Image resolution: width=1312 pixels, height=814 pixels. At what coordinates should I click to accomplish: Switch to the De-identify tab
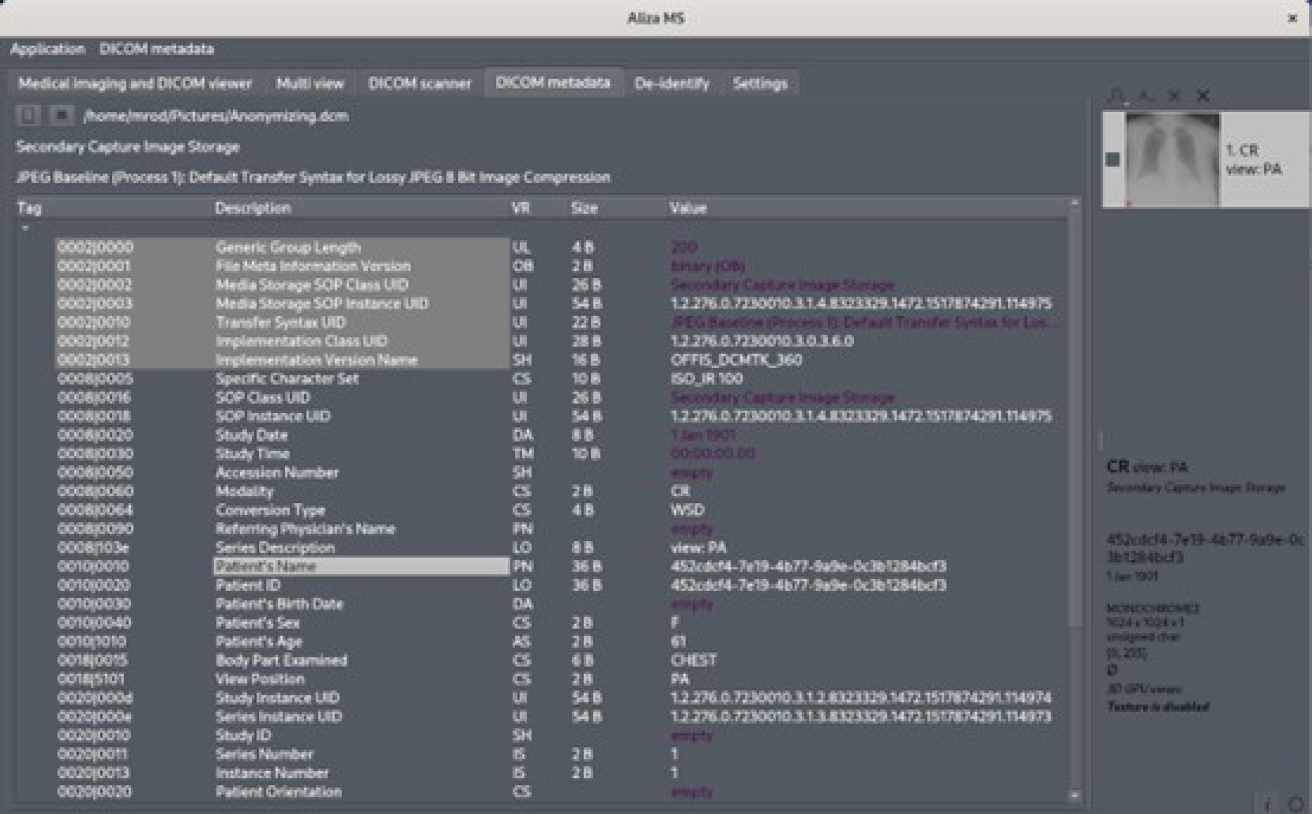tap(671, 84)
